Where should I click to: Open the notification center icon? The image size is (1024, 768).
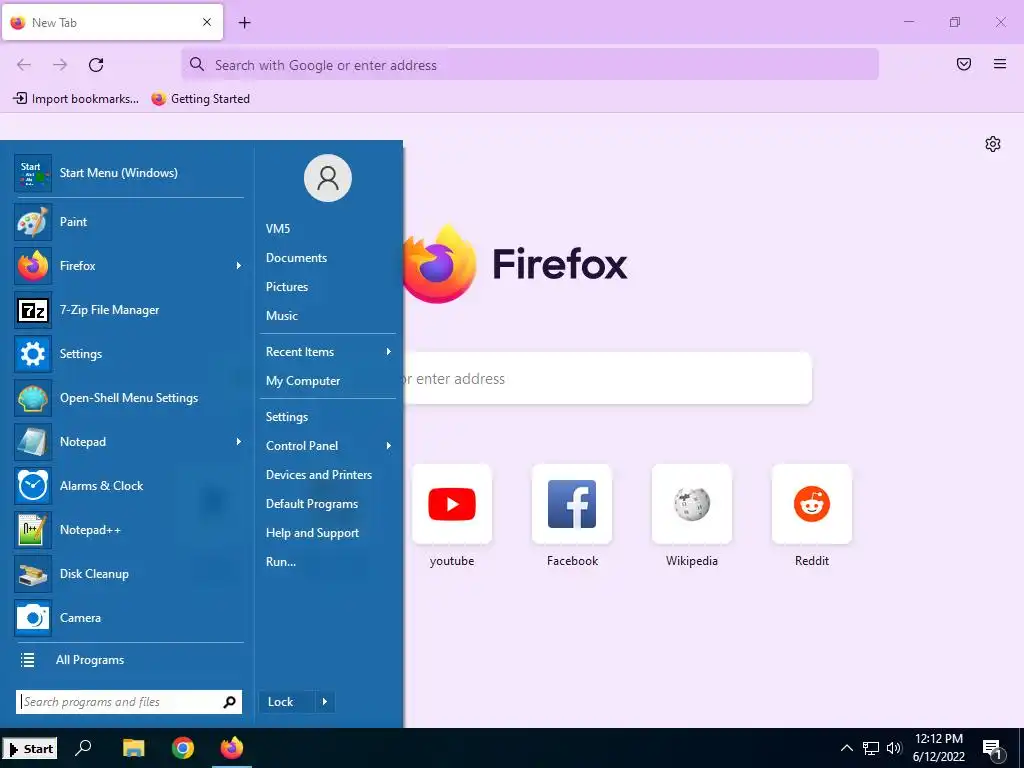[993, 750]
